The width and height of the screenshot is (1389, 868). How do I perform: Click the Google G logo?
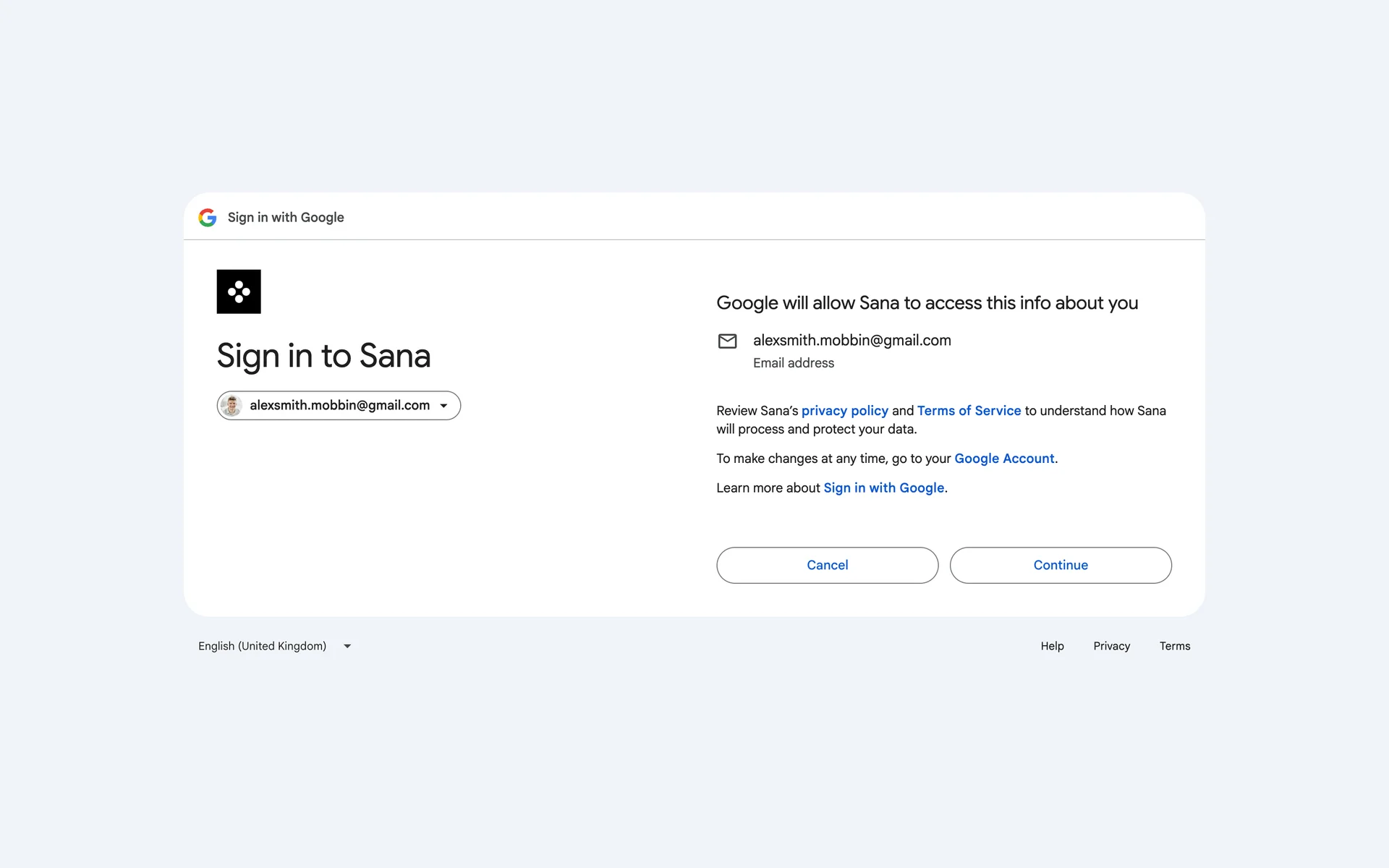coord(208,218)
